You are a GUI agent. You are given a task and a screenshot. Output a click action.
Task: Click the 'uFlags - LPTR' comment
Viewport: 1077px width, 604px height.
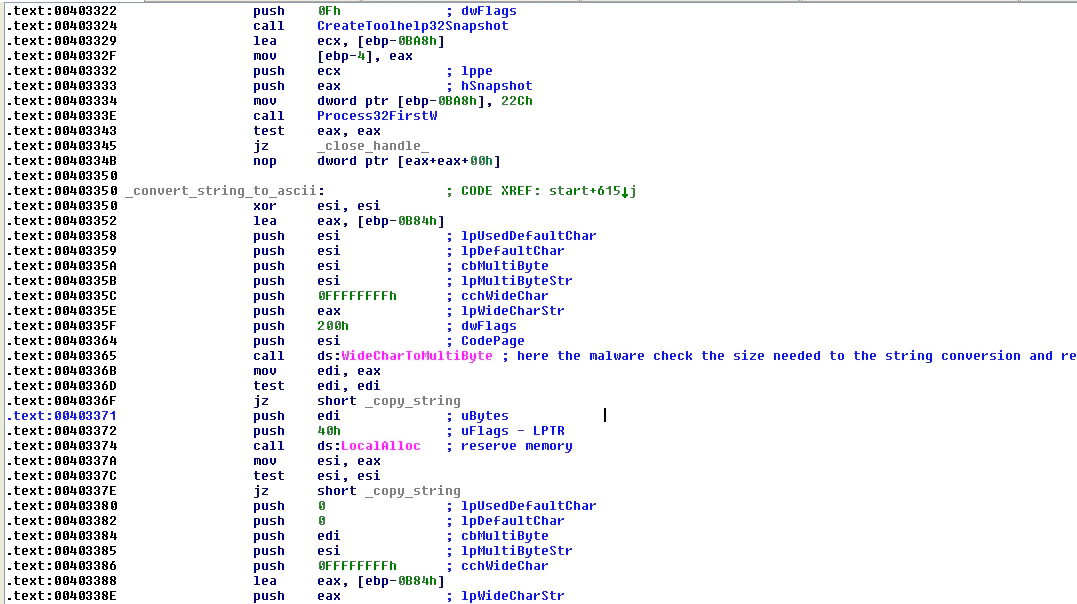[x=512, y=431]
